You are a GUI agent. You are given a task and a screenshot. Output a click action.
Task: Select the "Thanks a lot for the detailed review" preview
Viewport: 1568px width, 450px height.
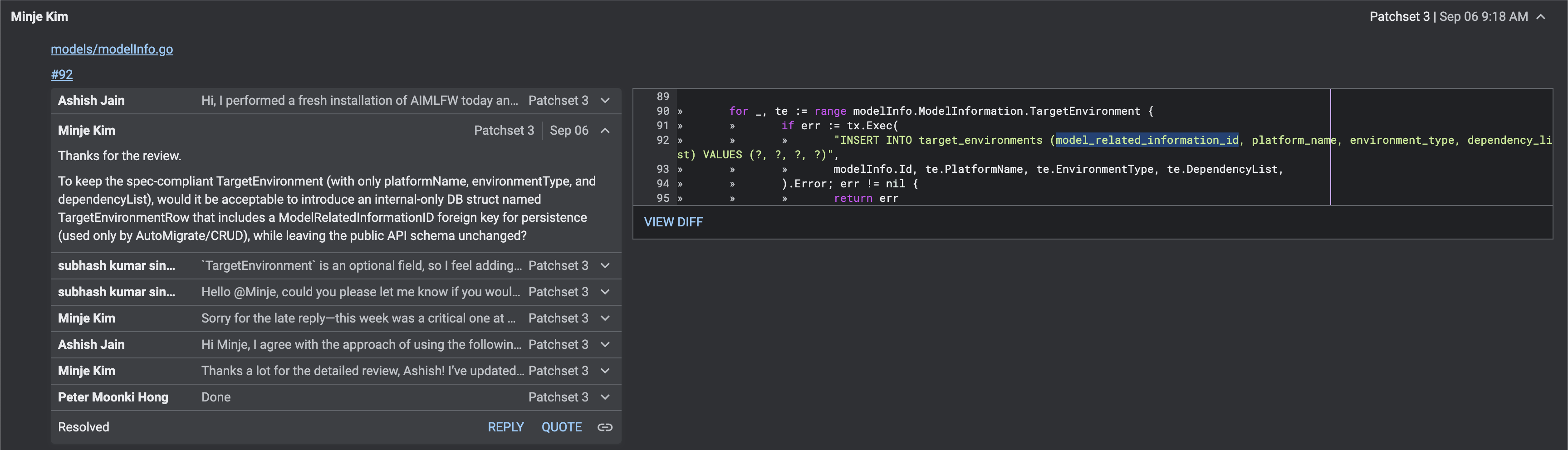tap(363, 371)
